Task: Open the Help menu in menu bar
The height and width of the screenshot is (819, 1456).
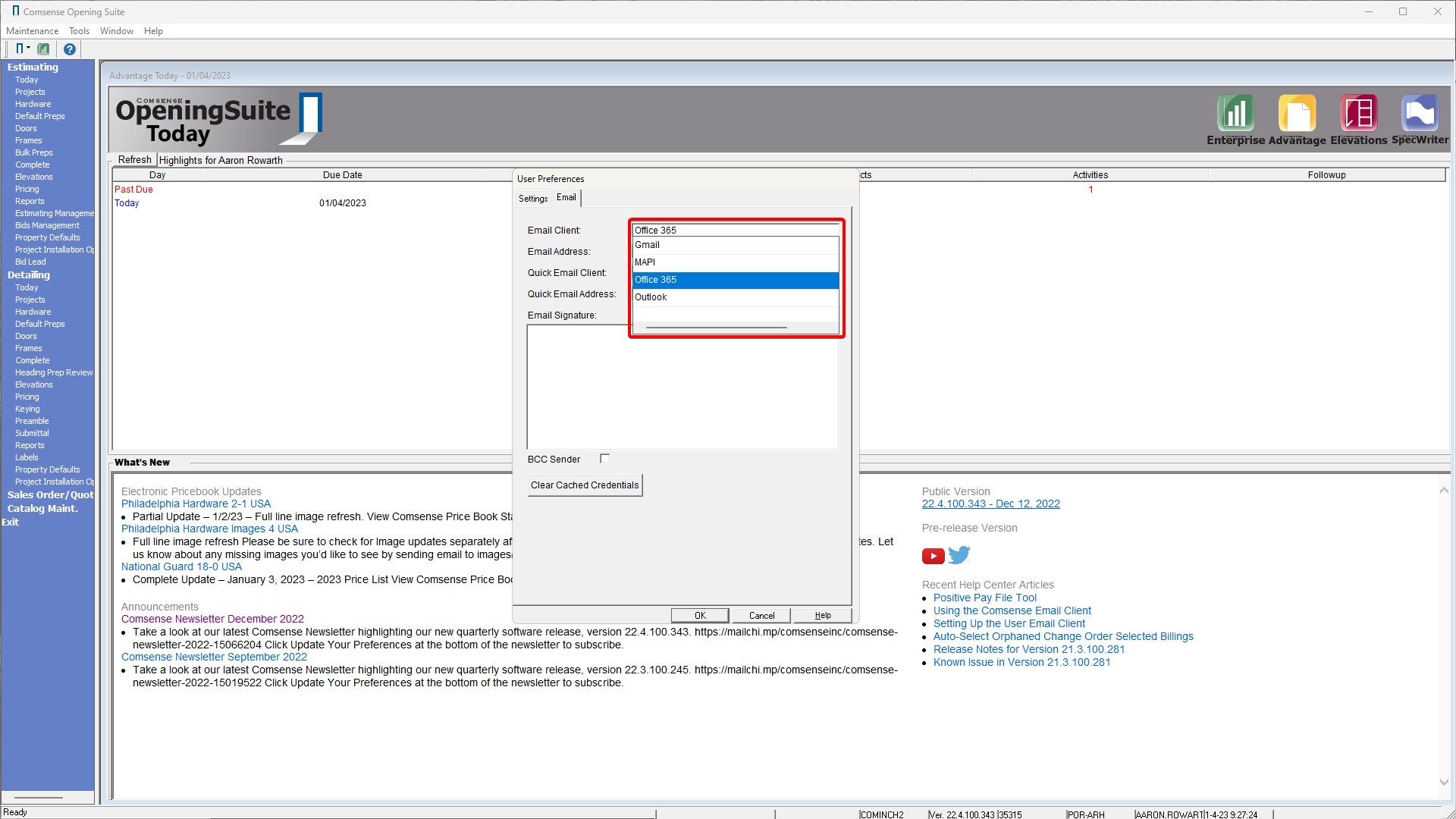Action: pyautogui.click(x=153, y=31)
